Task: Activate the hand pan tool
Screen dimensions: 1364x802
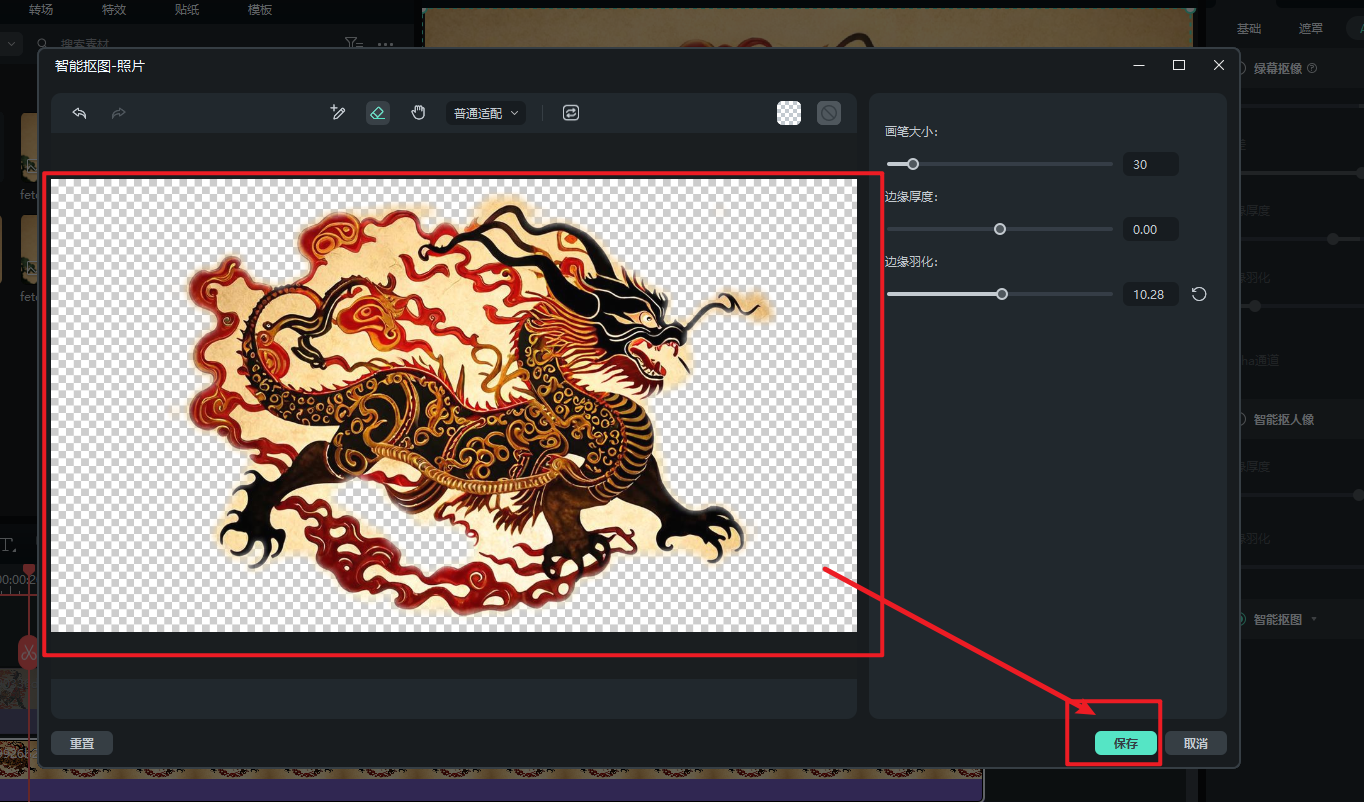Action: click(418, 113)
